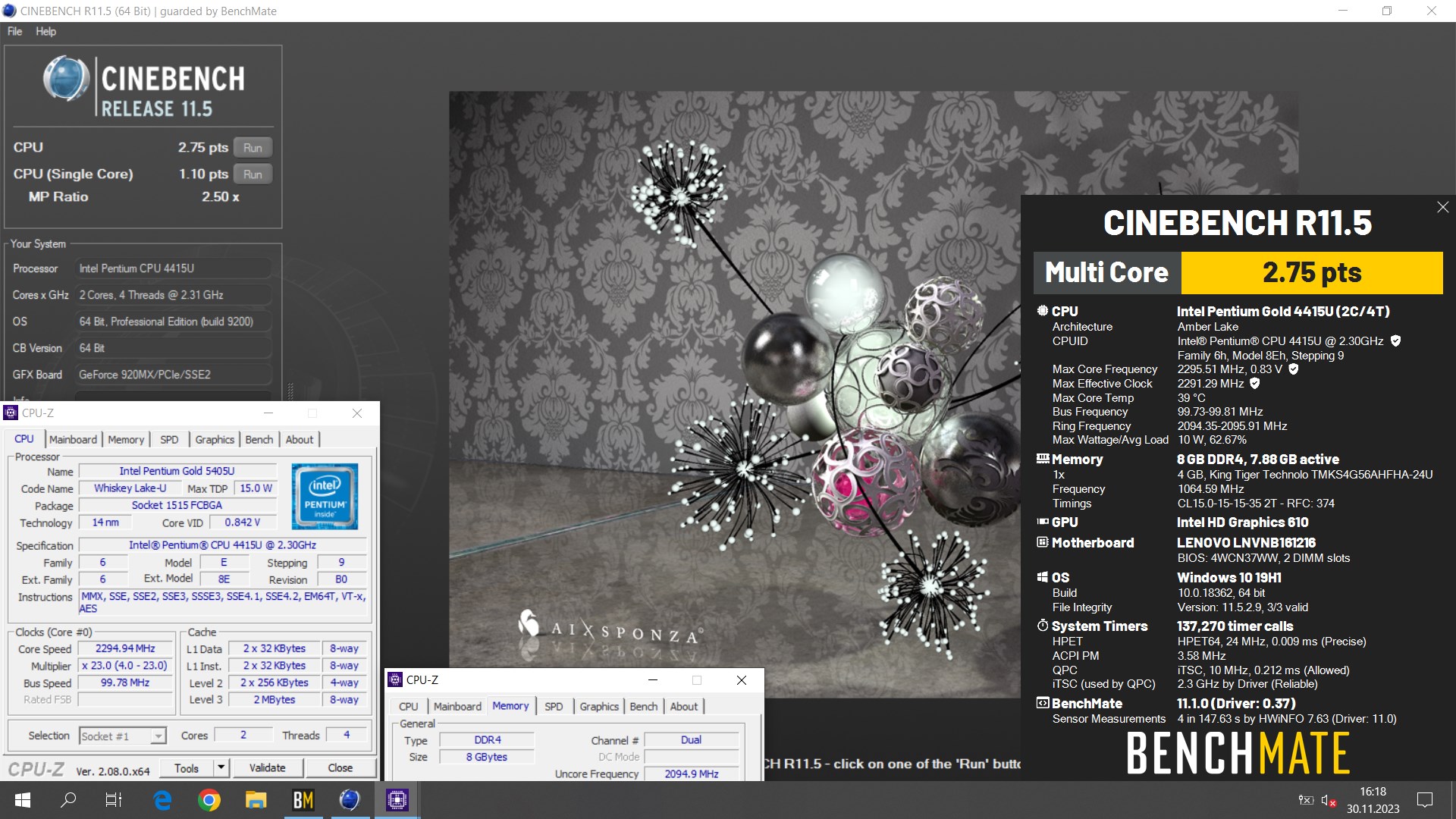
Task: Open taskbar search magnifier
Action: (68, 800)
